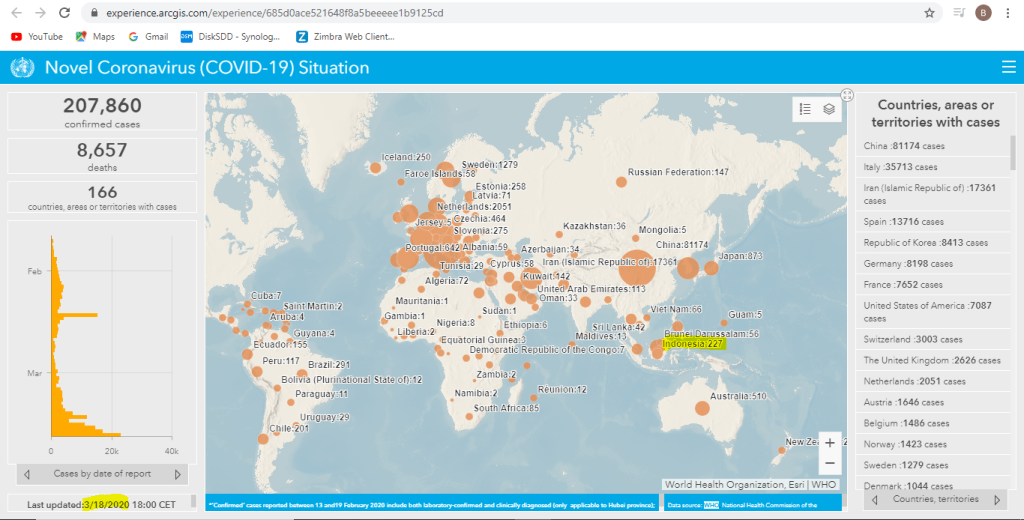The image size is (1024, 520).
Task: Open the map layers list
Action: click(x=829, y=110)
